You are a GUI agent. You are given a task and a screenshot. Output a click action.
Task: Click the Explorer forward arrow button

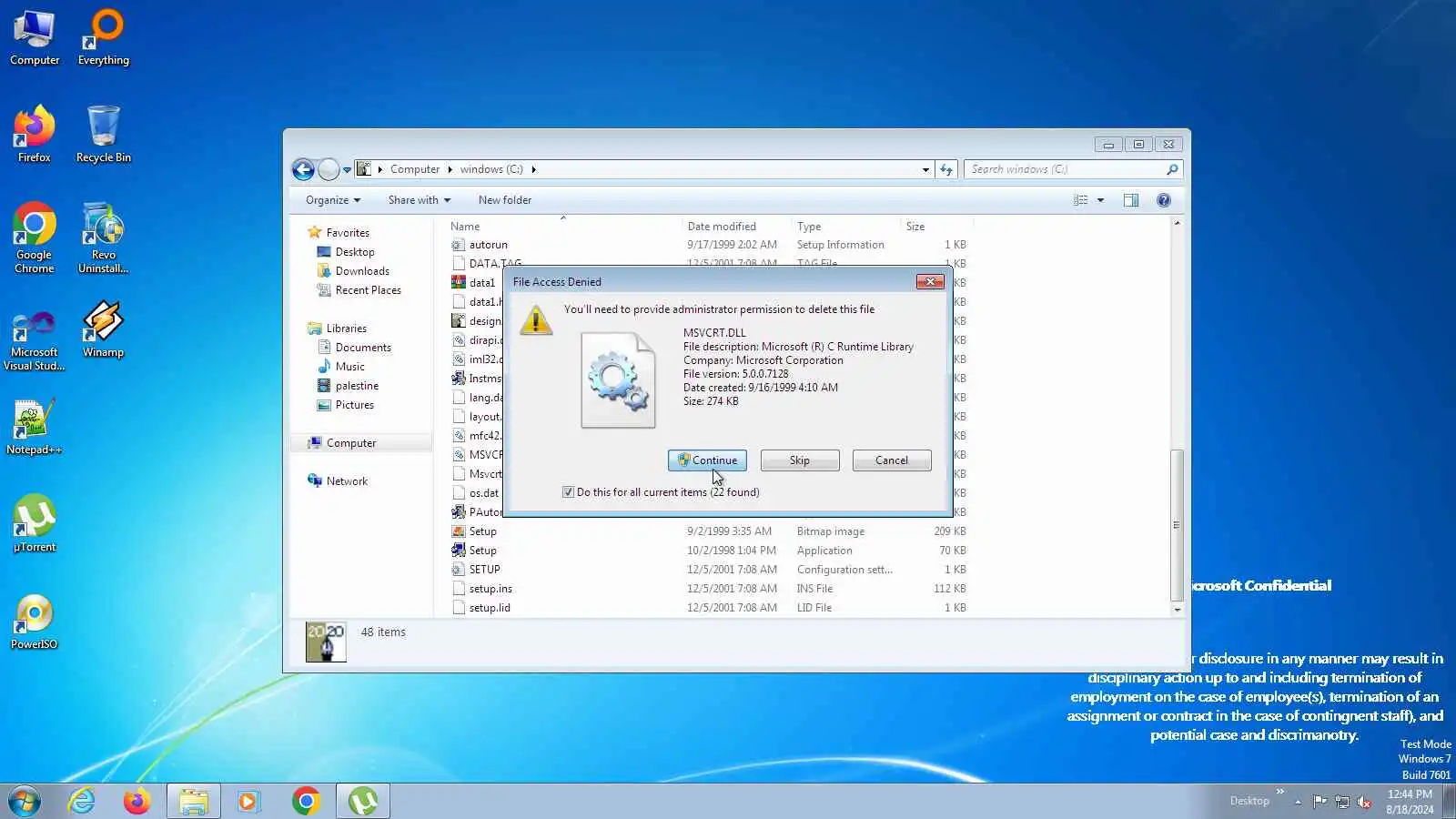coord(329,169)
